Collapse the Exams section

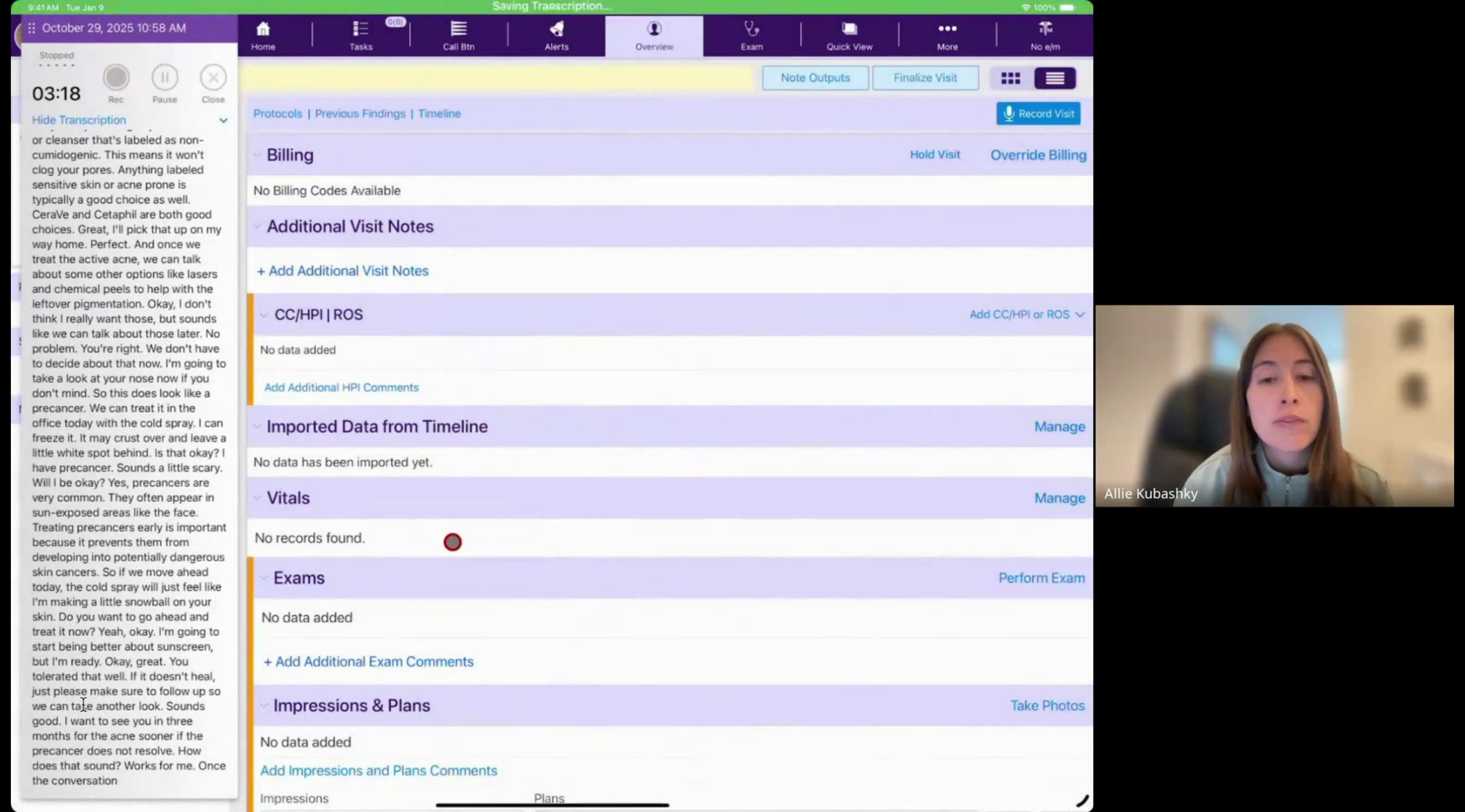click(264, 578)
